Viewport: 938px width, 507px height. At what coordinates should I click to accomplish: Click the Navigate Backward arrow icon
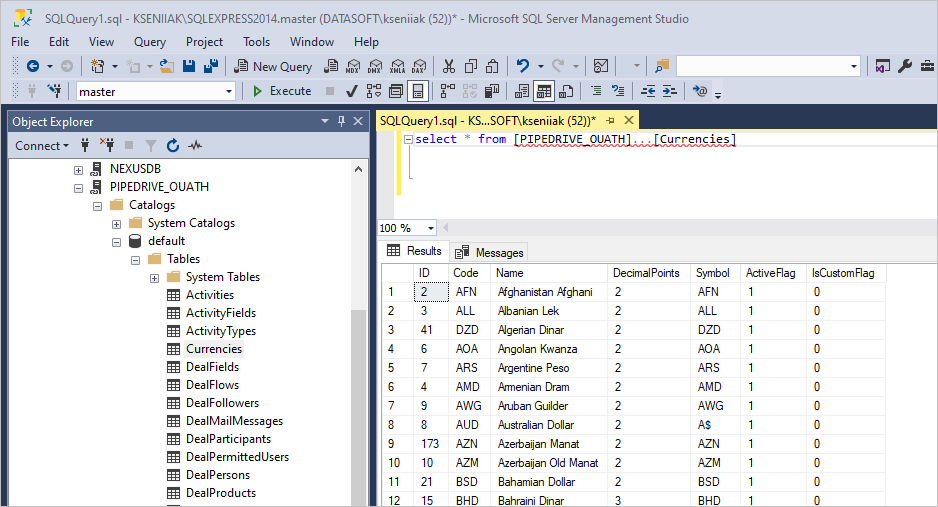[33, 66]
